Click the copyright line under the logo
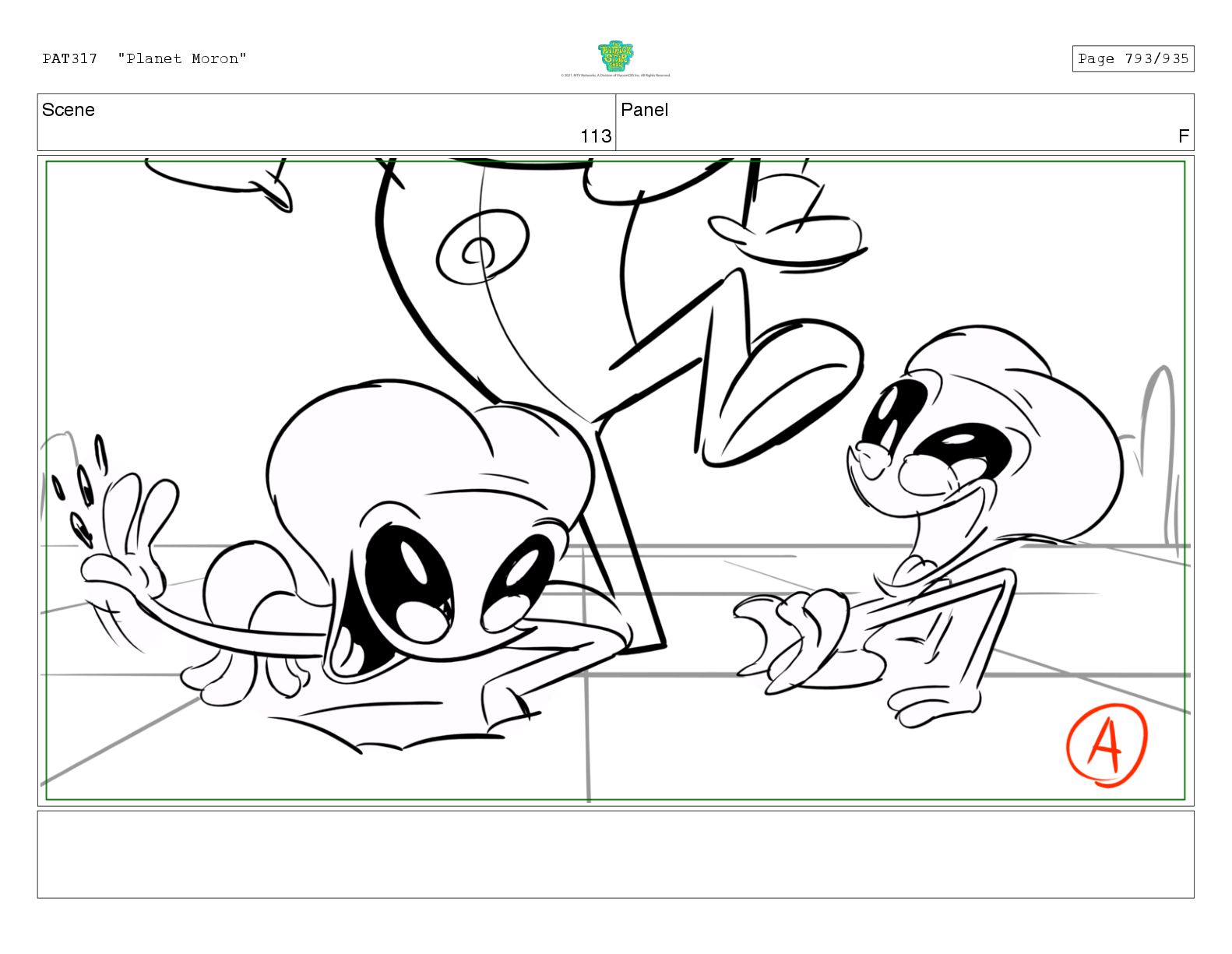 pyautogui.click(x=615, y=76)
